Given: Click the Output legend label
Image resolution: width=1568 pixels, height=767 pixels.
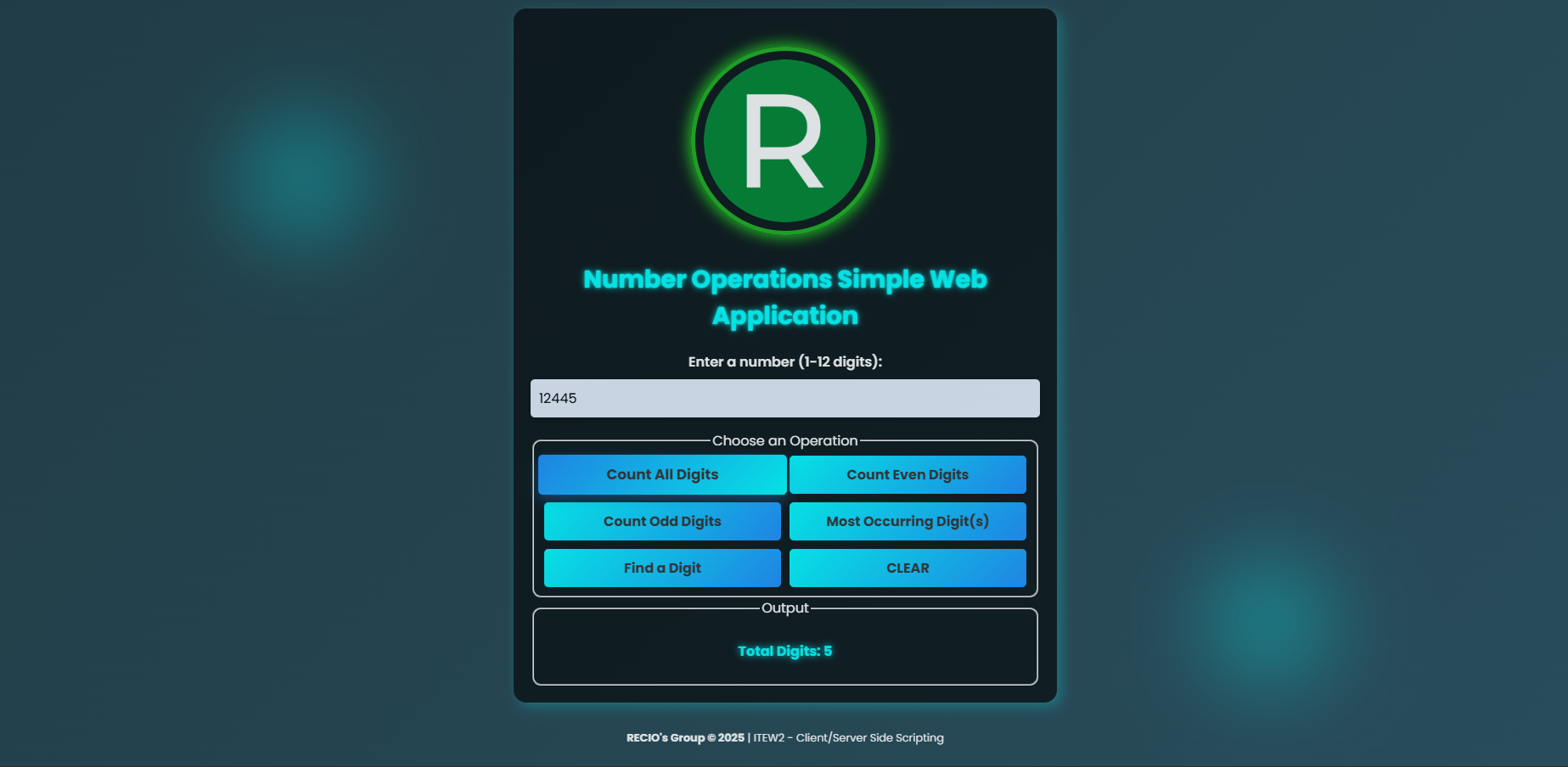Looking at the screenshot, I should pos(785,607).
